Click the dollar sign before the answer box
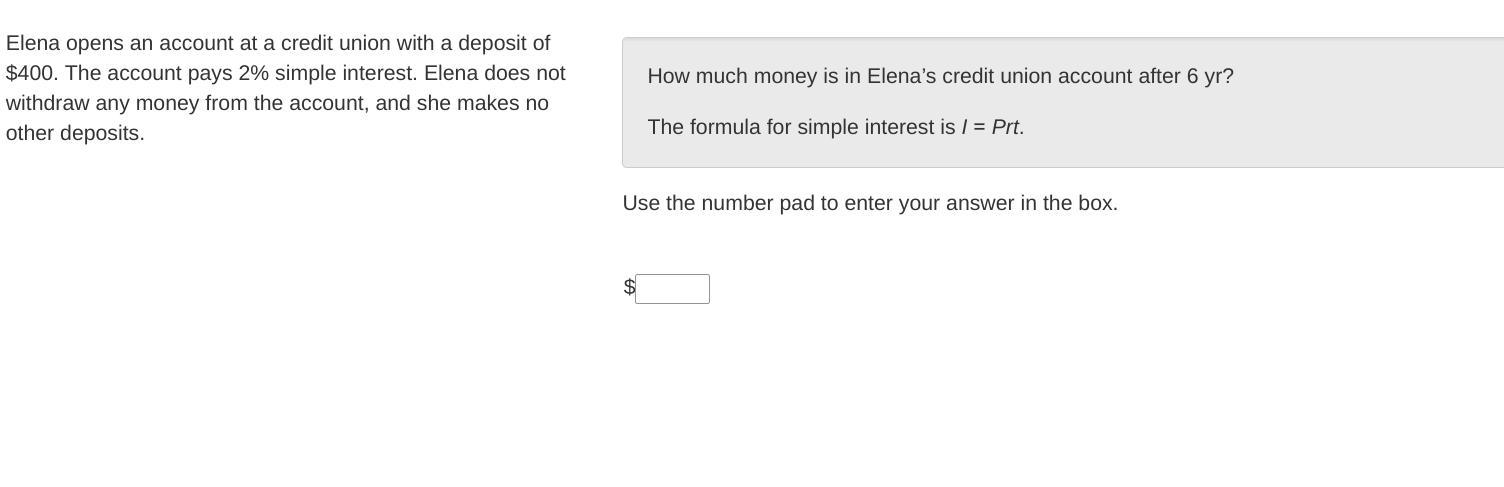Viewport: 1504px width, 487px height. [x=629, y=287]
